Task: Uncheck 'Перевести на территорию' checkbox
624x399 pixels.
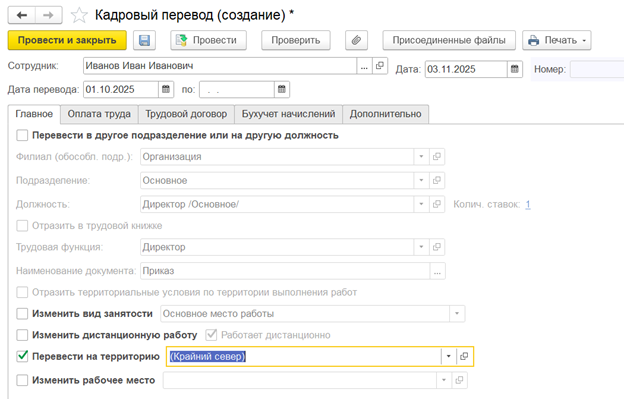Action: [x=22, y=356]
